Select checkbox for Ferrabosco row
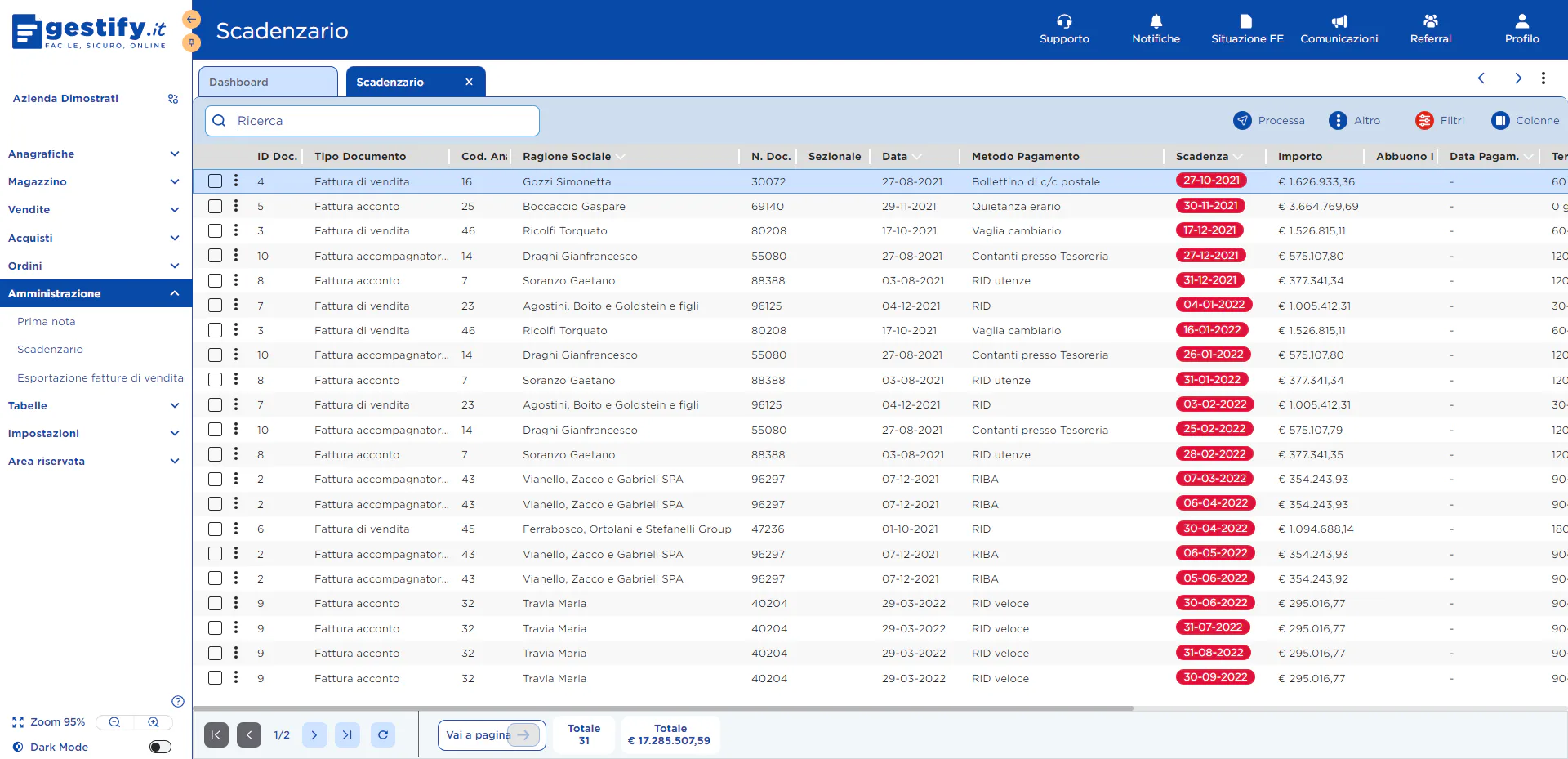The image size is (1568, 759). (215, 529)
